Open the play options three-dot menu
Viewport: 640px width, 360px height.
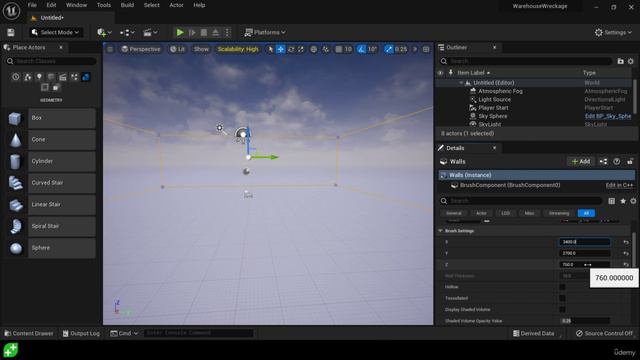[228, 32]
